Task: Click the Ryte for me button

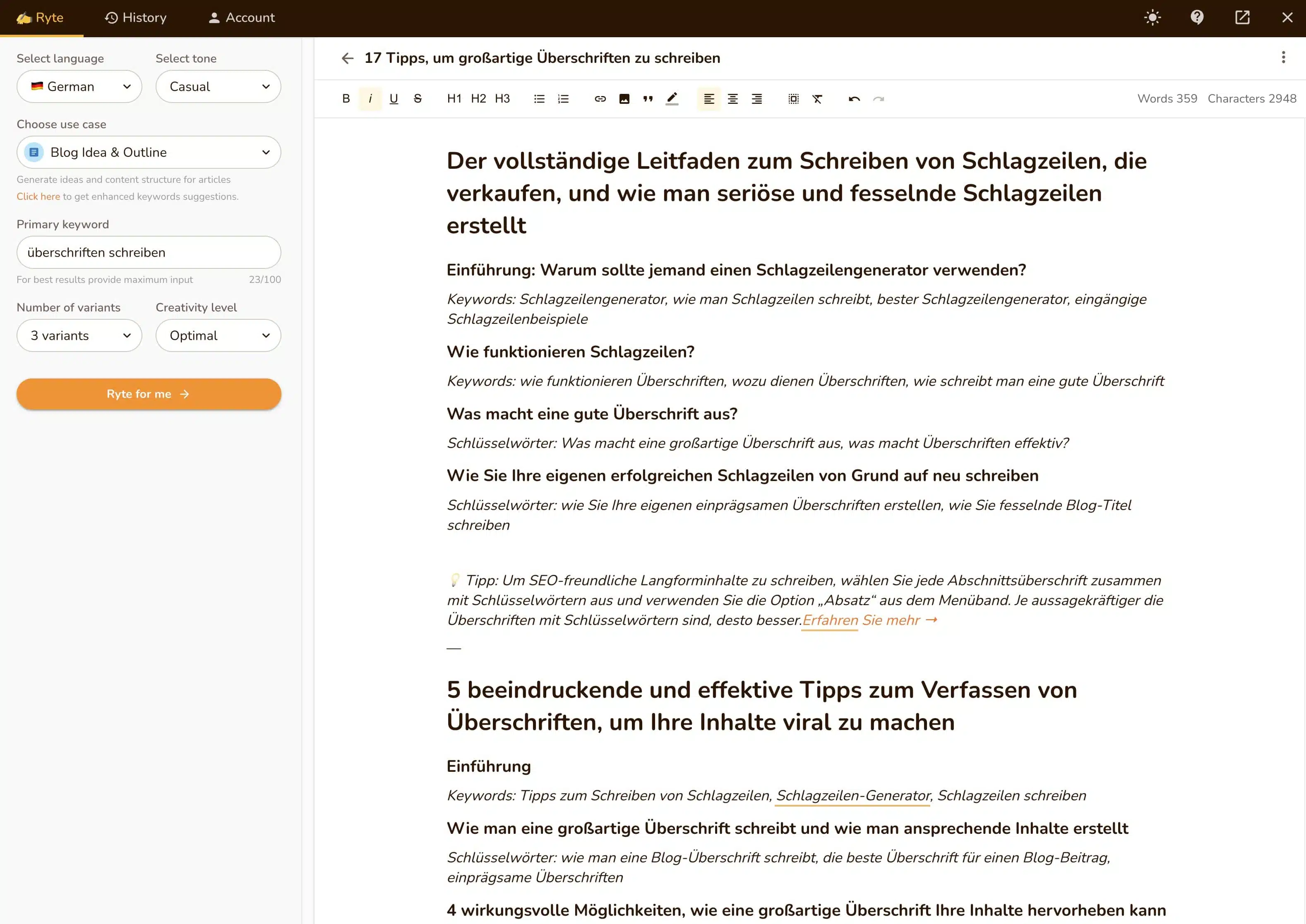Action: (x=149, y=394)
